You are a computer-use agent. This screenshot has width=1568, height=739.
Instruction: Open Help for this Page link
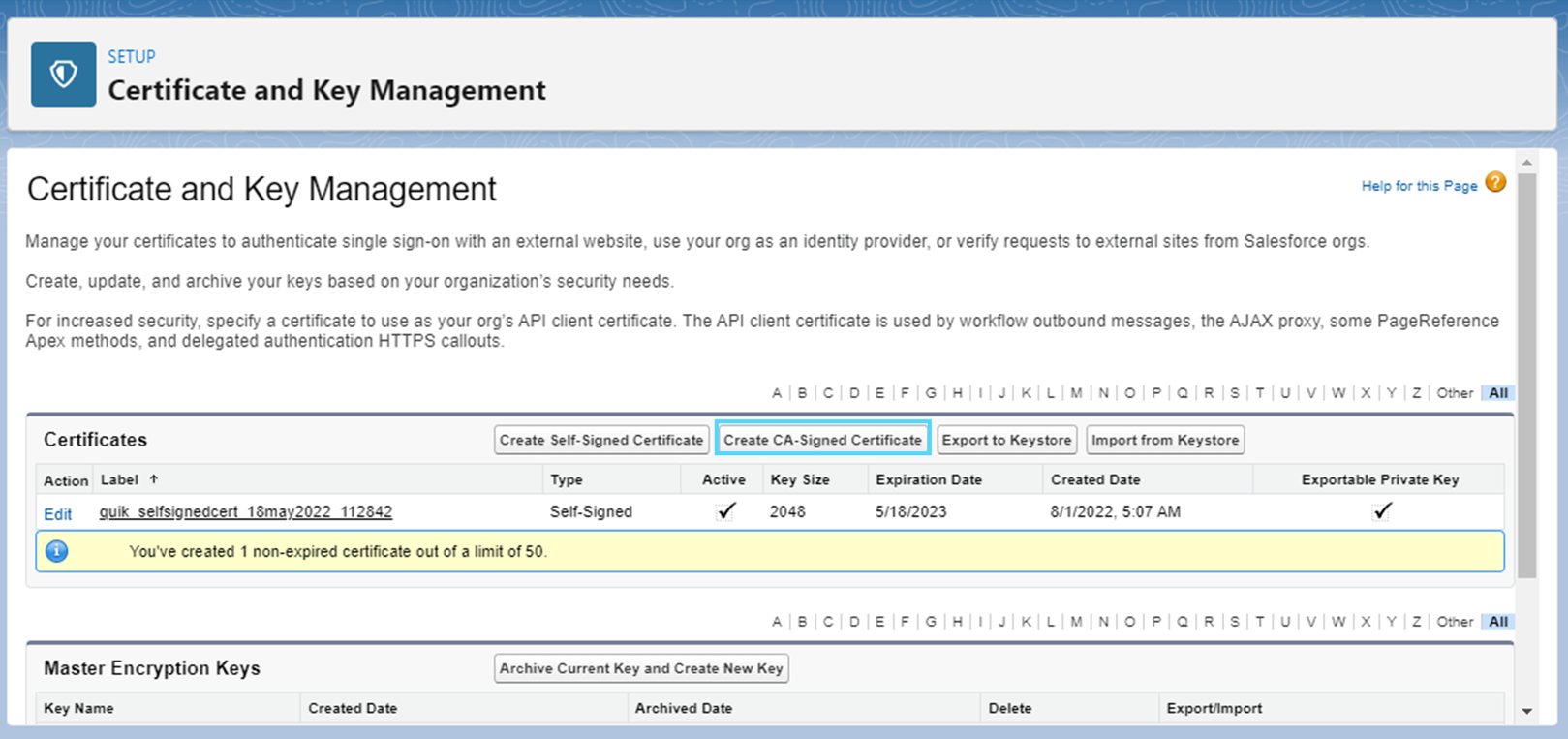pyautogui.click(x=1419, y=186)
